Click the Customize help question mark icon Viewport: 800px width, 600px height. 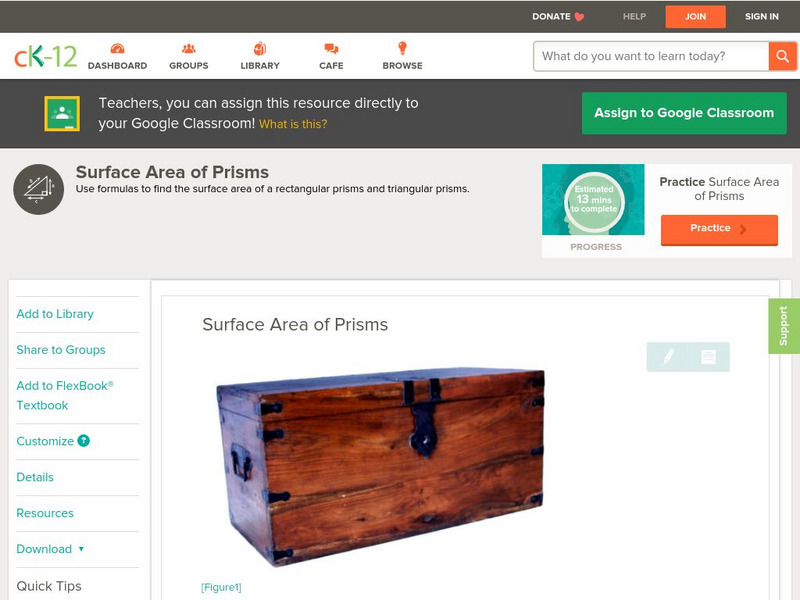tap(84, 441)
